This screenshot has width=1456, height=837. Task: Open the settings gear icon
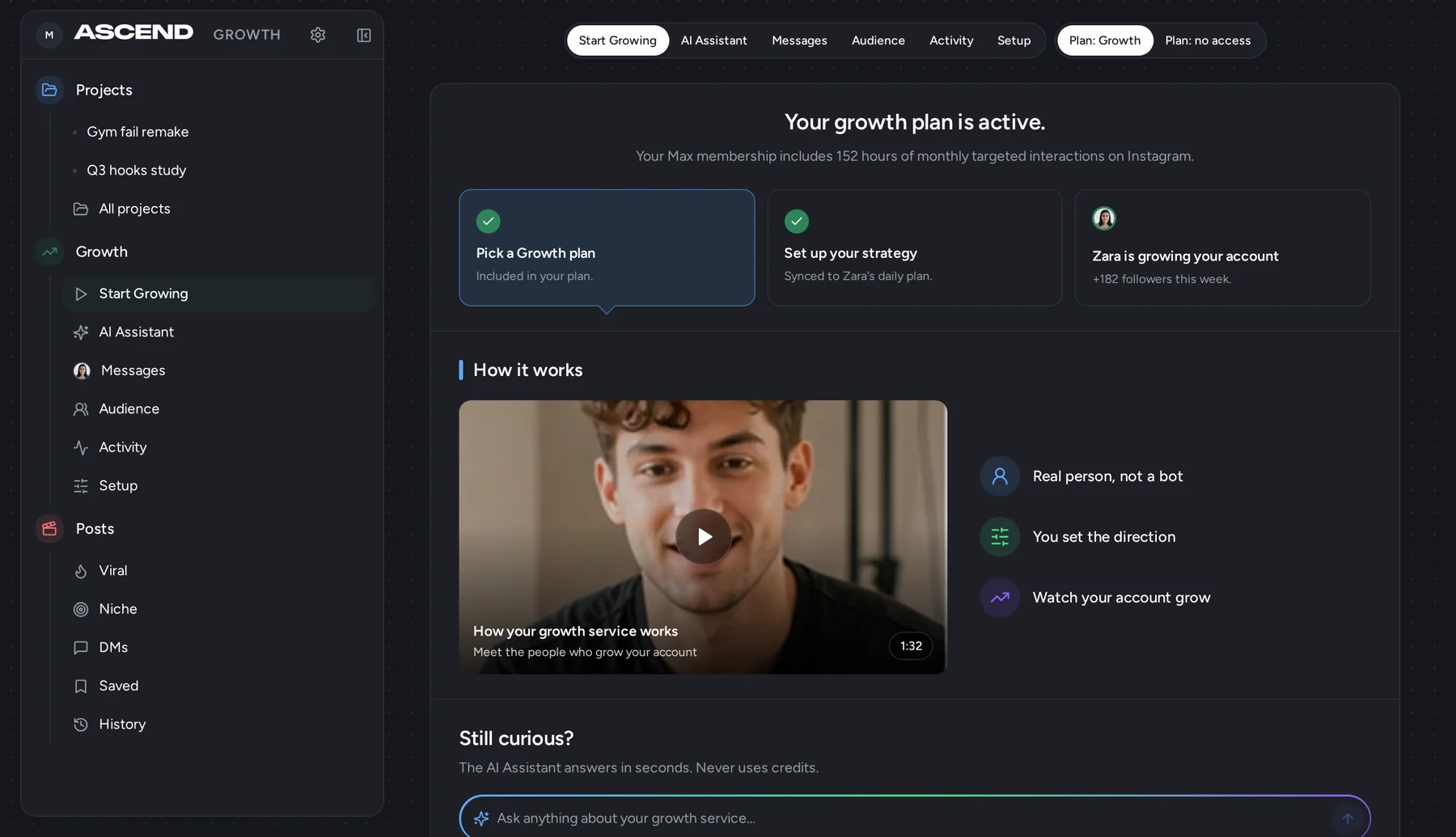318,35
